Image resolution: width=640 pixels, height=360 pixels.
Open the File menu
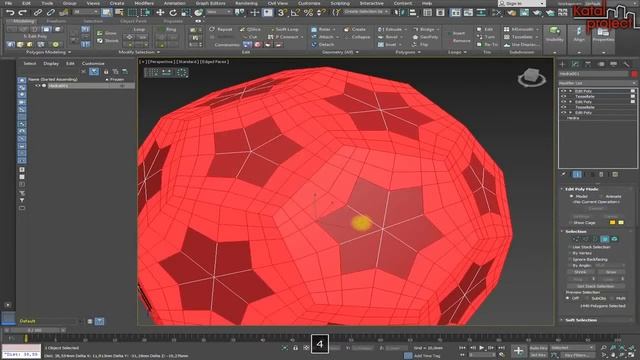(8, 3)
